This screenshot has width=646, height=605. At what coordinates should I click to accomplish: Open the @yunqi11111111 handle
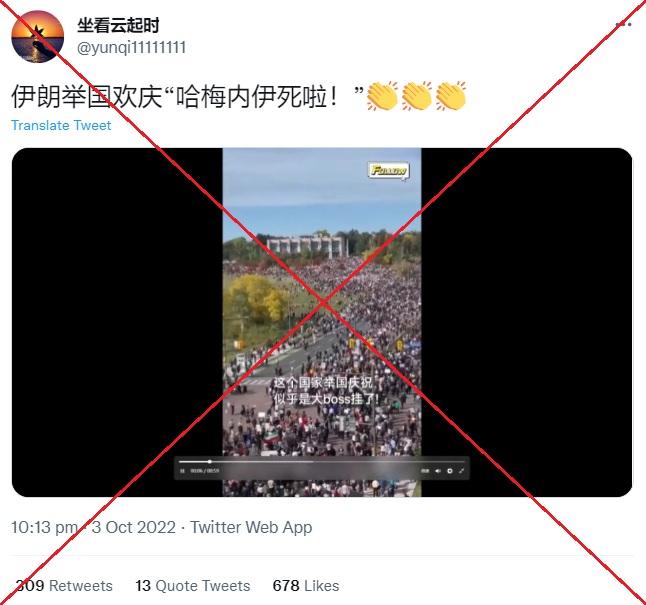(131, 48)
